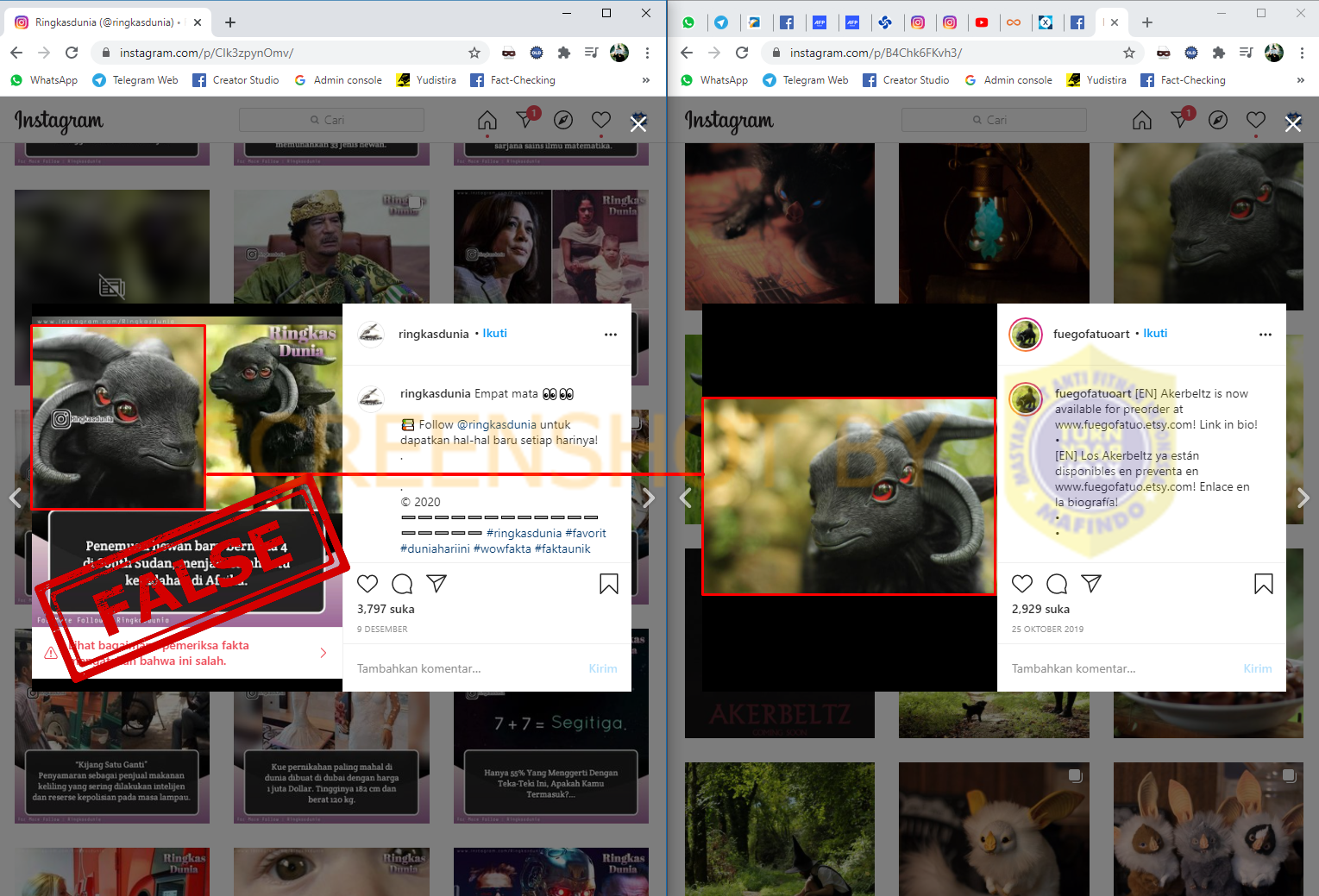Open Creator Studio bookmark in left window
This screenshot has height=896, width=1319.
point(236,80)
